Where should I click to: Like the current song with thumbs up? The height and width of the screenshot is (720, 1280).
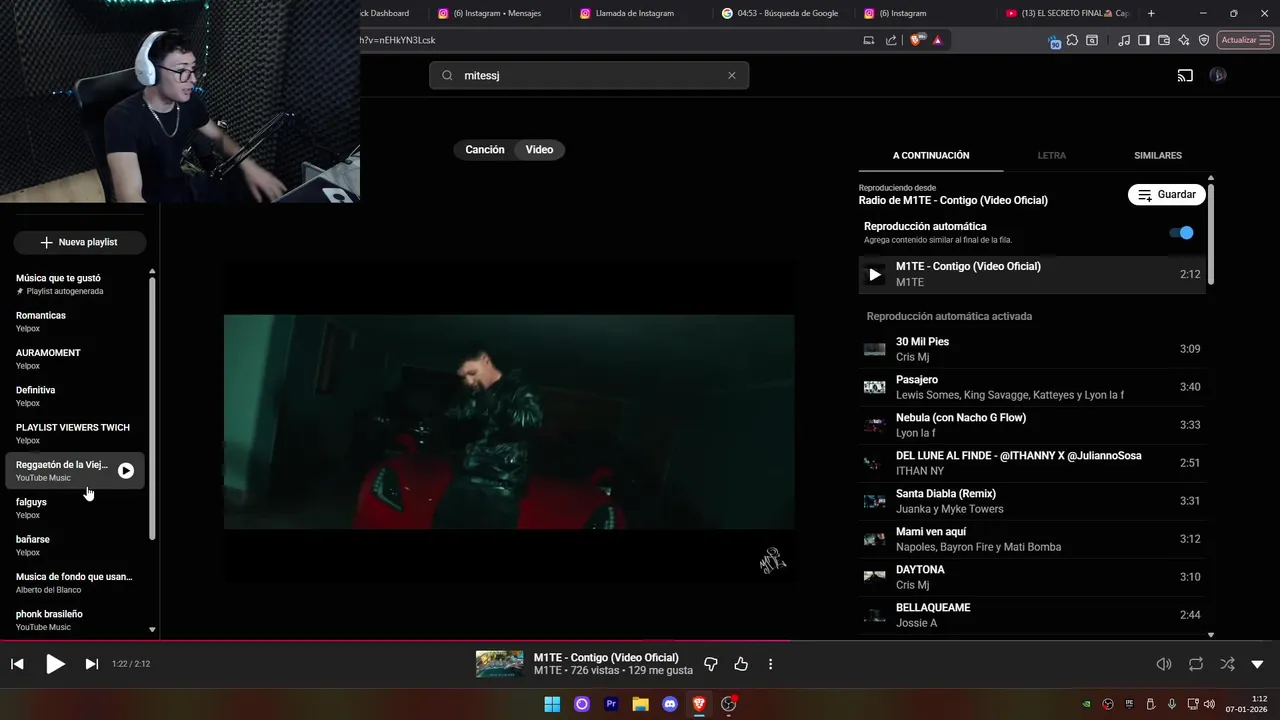tap(741, 664)
